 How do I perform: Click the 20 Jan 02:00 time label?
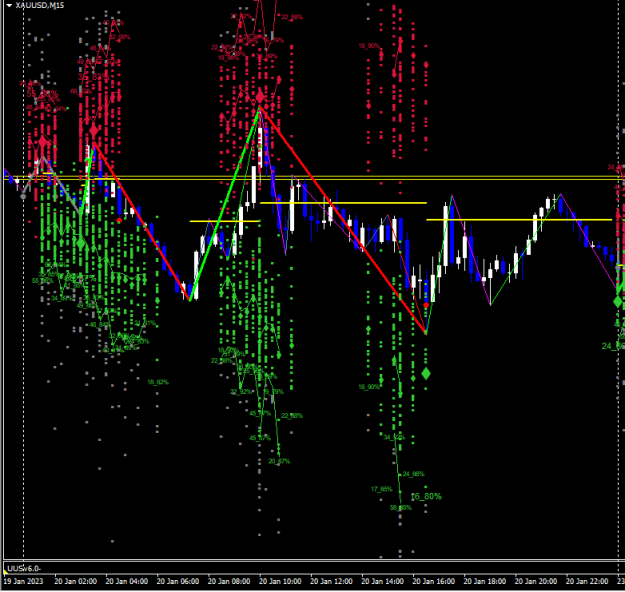(75, 581)
